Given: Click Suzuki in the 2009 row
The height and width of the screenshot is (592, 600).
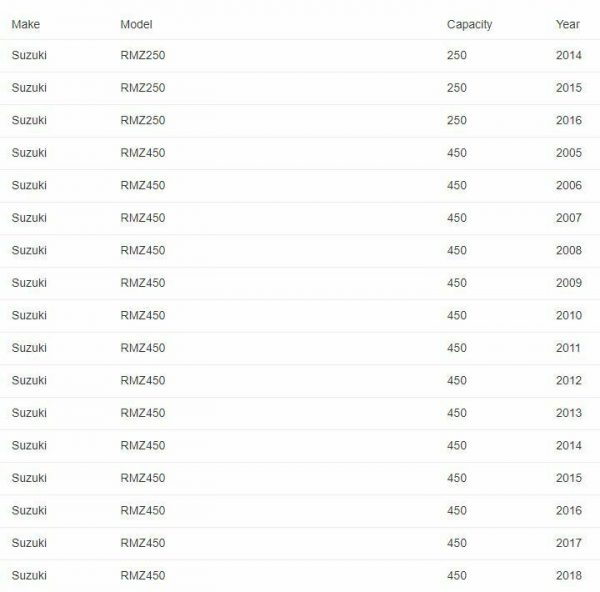Looking at the screenshot, I should (x=29, y=283).
